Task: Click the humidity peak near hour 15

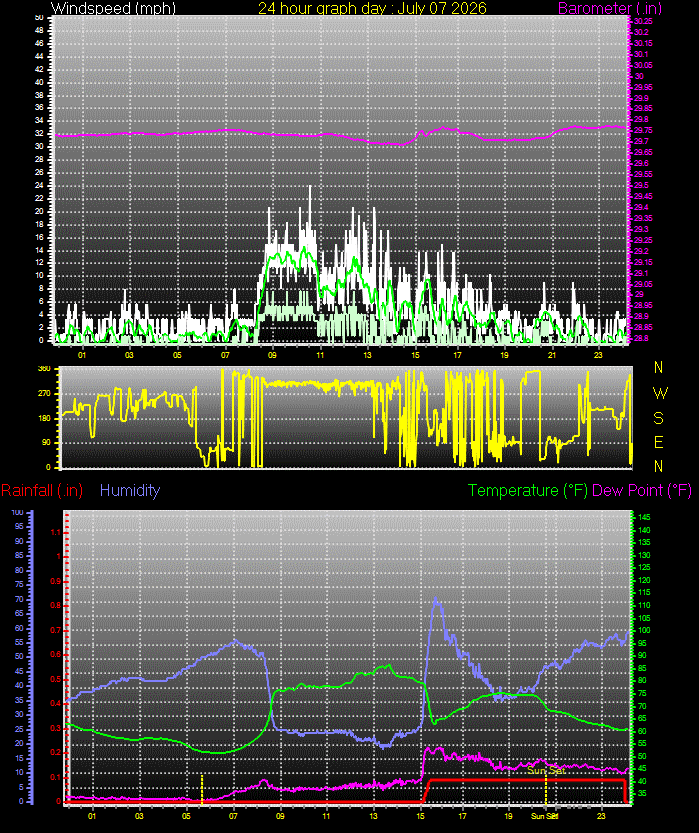Action: [436, 599]
